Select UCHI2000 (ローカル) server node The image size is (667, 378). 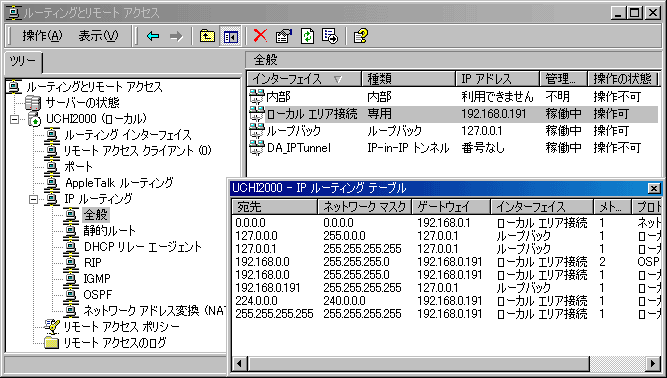click(97, 119)
